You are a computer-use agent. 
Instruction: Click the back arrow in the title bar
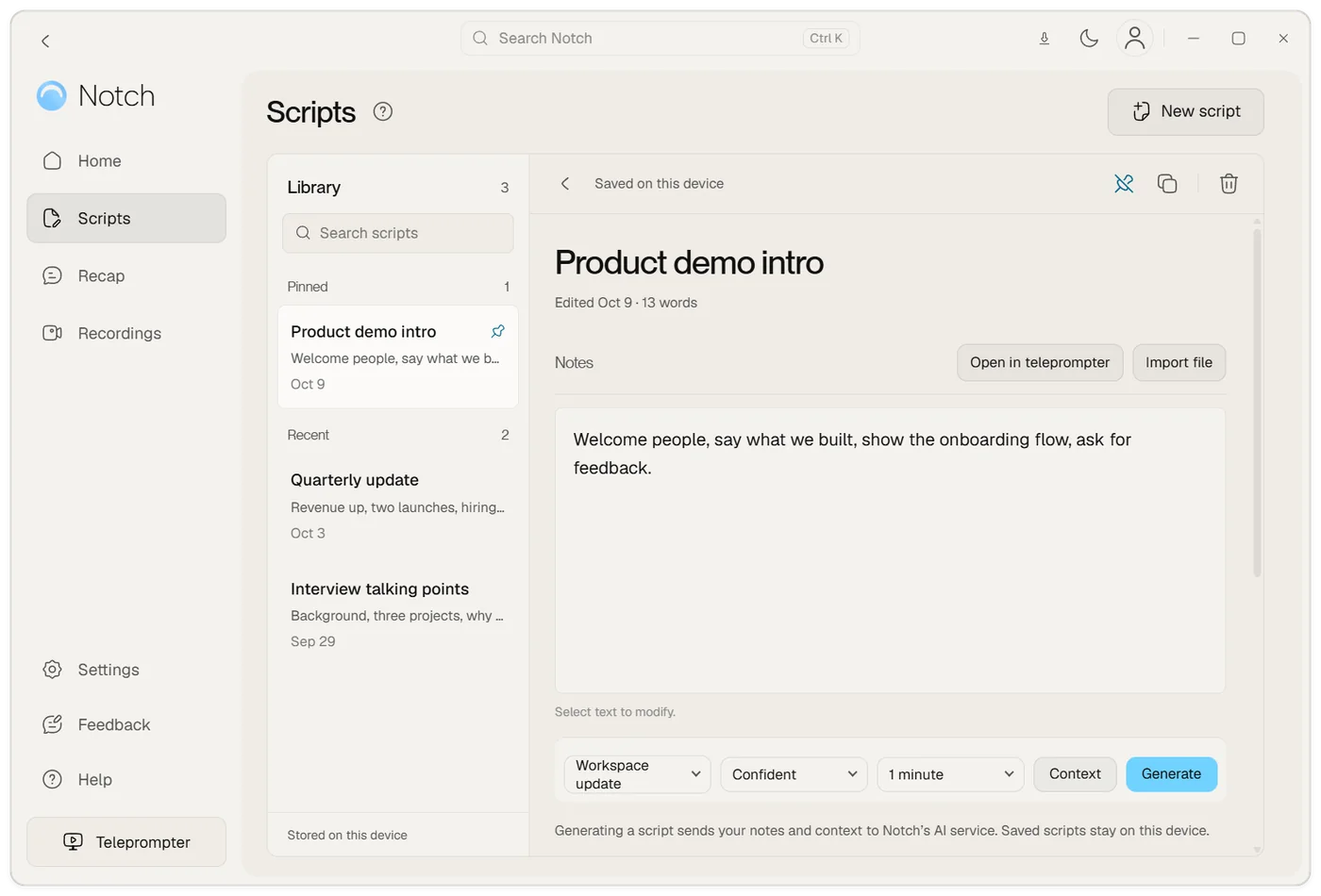pyautogui.click(x=45, y=41)
